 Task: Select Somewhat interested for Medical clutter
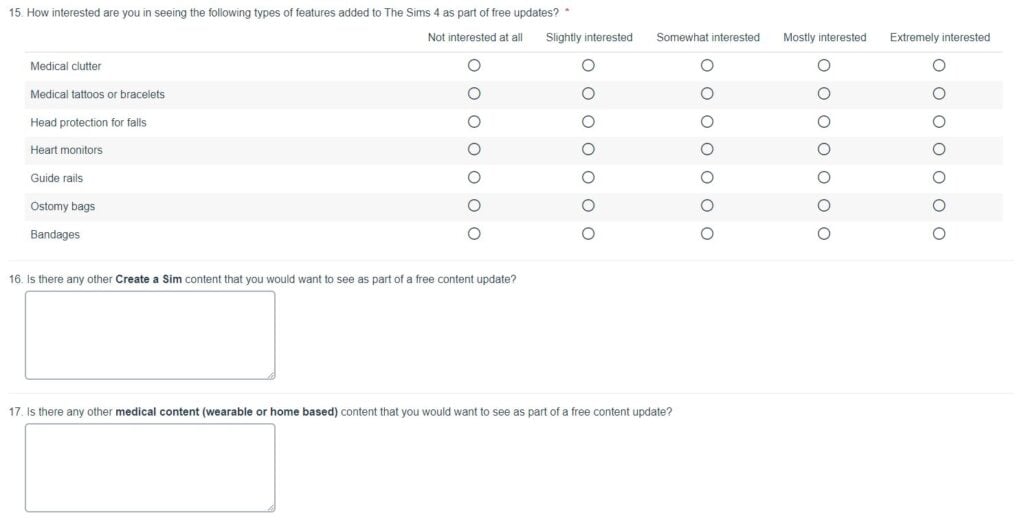click(x=707, y=65)
